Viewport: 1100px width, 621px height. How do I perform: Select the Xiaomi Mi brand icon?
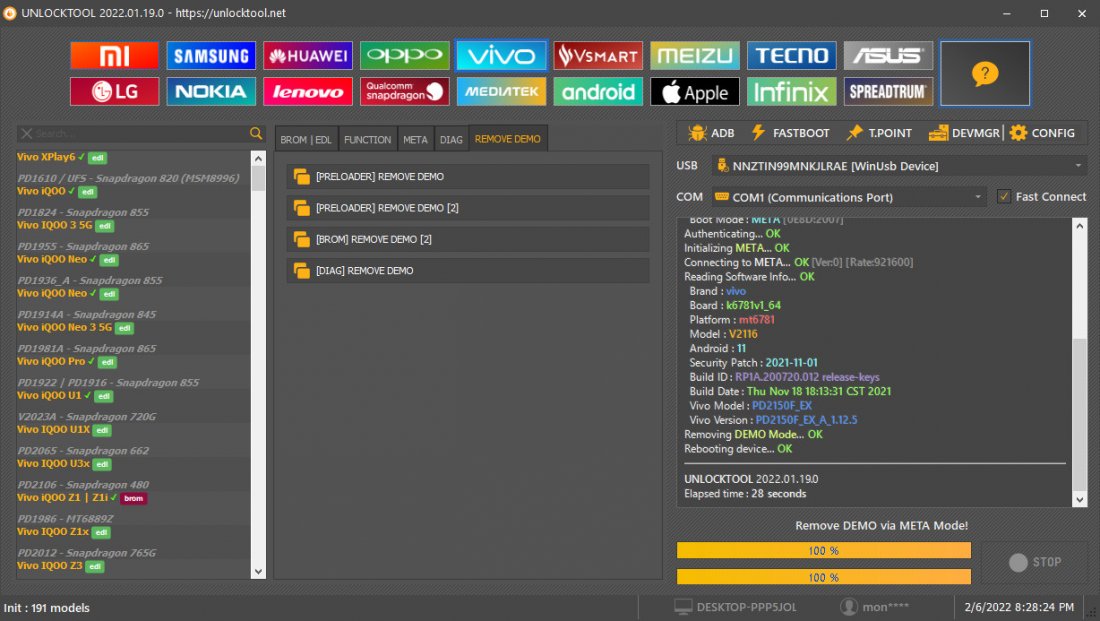click(x=114, y=55)
